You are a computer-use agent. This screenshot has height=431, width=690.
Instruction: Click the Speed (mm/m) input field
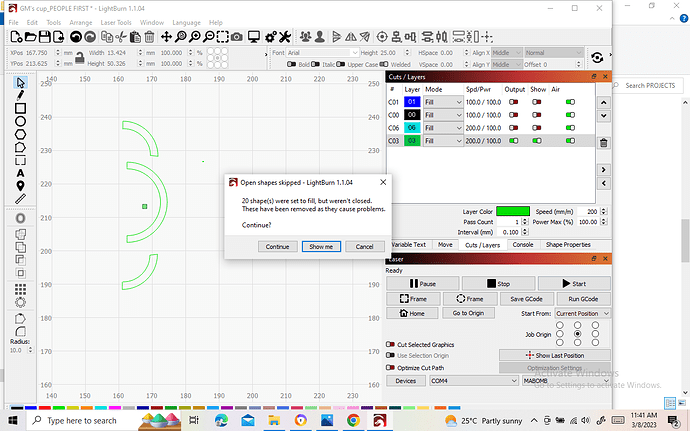588,211
